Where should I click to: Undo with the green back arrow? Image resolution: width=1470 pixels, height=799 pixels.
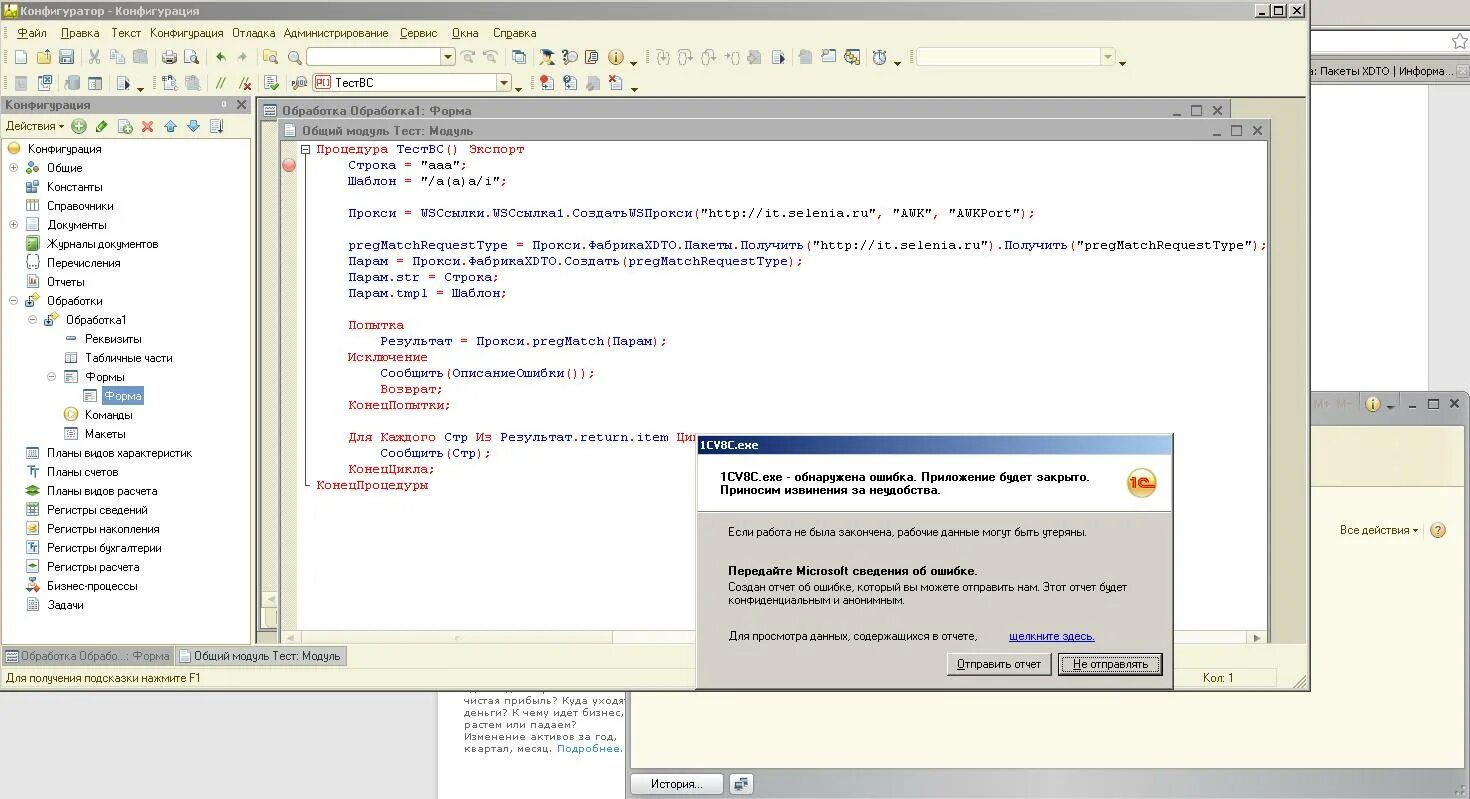221,57
